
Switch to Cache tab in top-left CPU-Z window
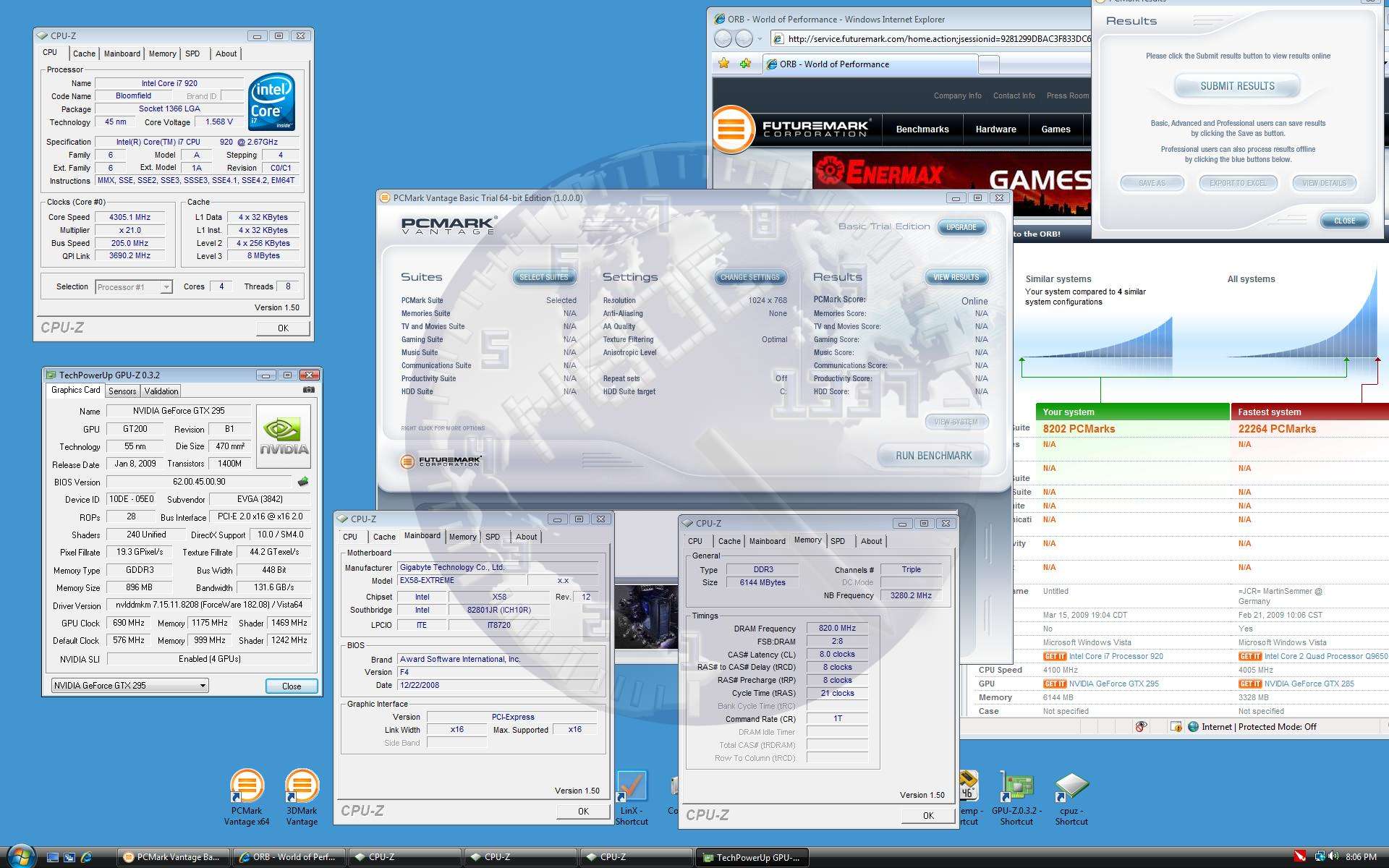tap(84, 54)
